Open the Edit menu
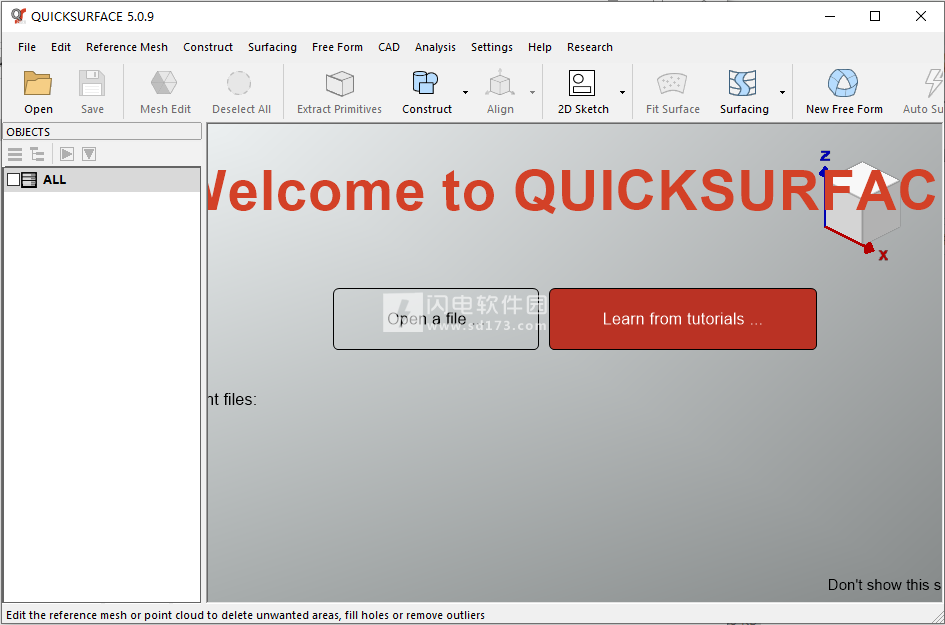This screenshot has height=625, width=945. pos(60,47)
